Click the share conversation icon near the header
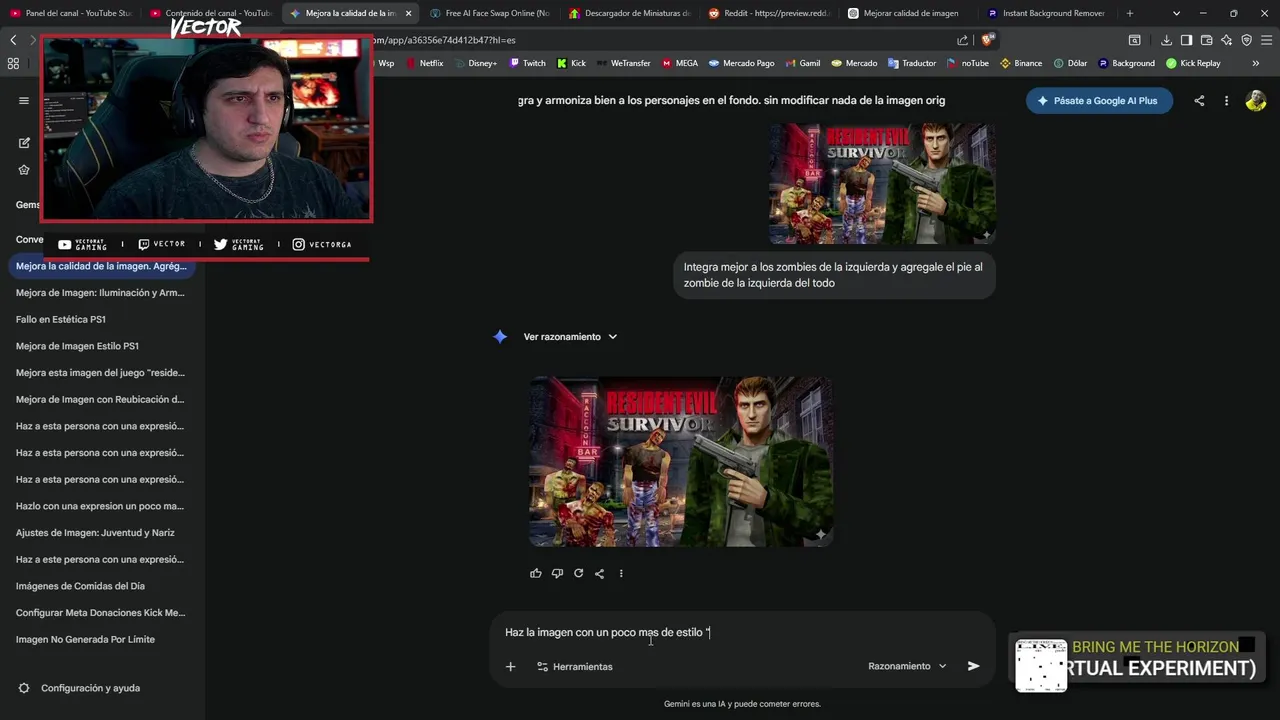 pyautogui.click(x=1199, y=101)
